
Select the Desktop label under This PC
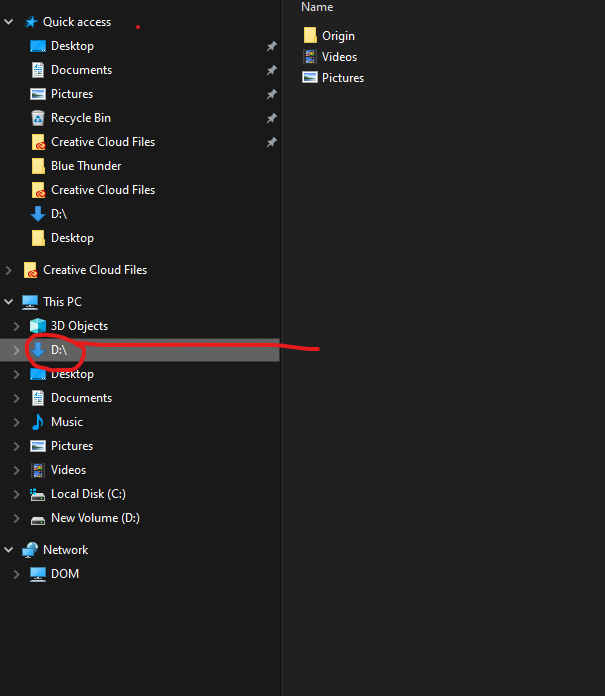(72, 374)
